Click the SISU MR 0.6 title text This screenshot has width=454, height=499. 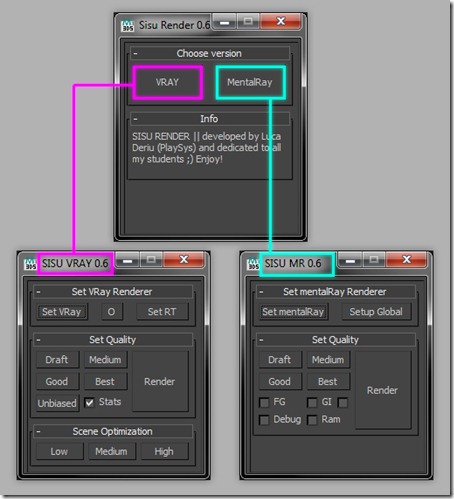293,264
